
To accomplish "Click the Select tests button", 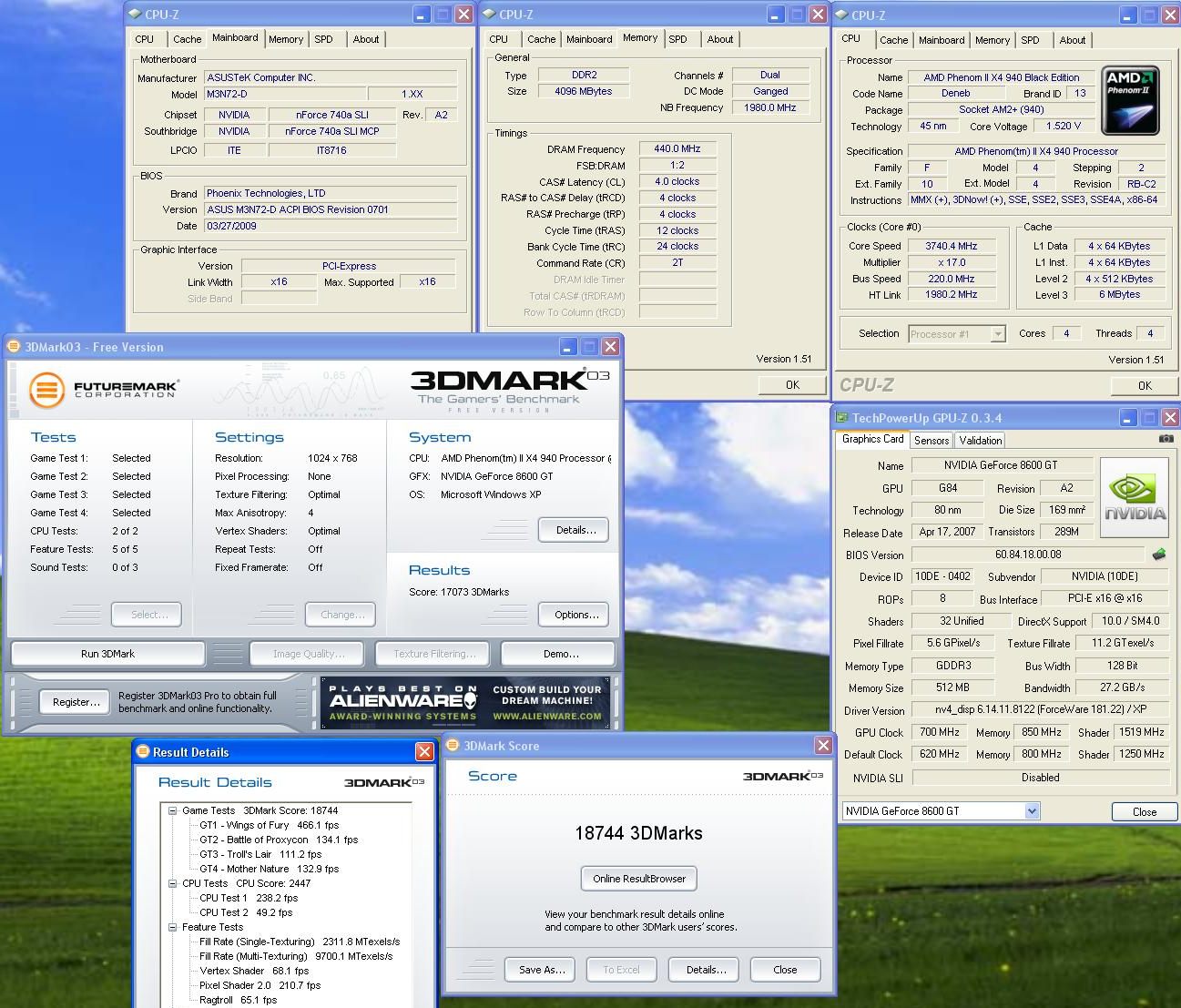I will tap(147, 615).
